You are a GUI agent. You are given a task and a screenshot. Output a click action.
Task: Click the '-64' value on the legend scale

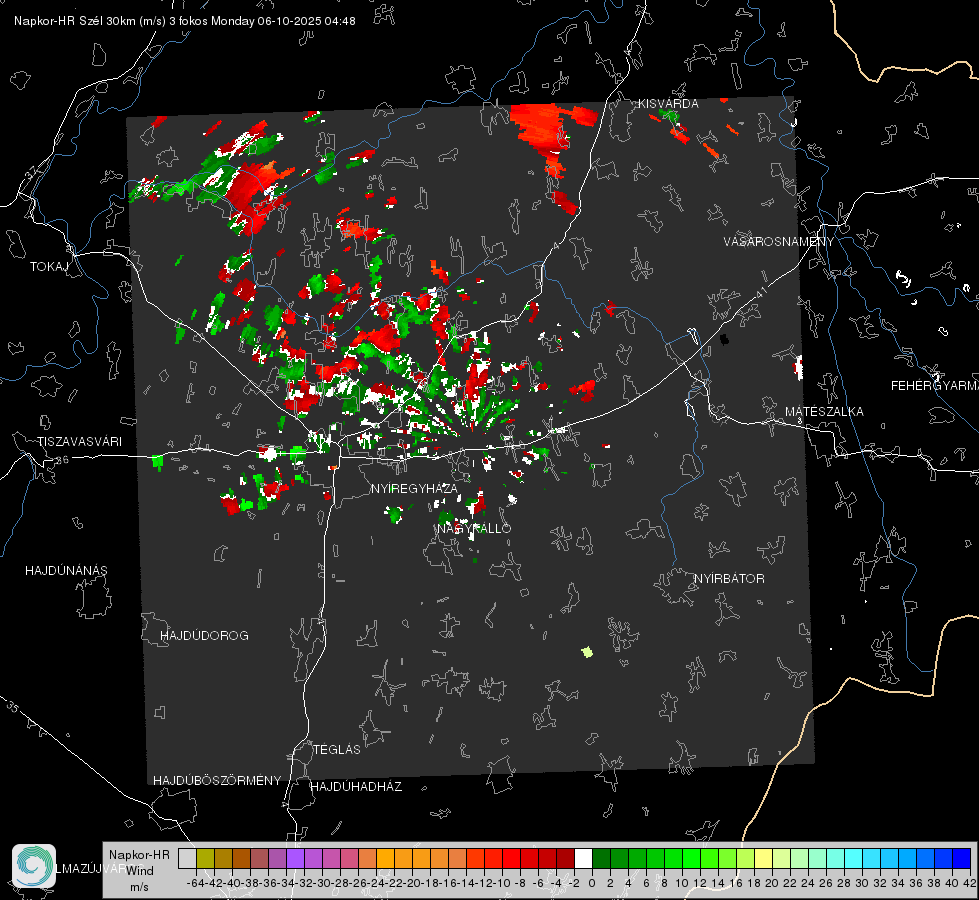[195, 883]
